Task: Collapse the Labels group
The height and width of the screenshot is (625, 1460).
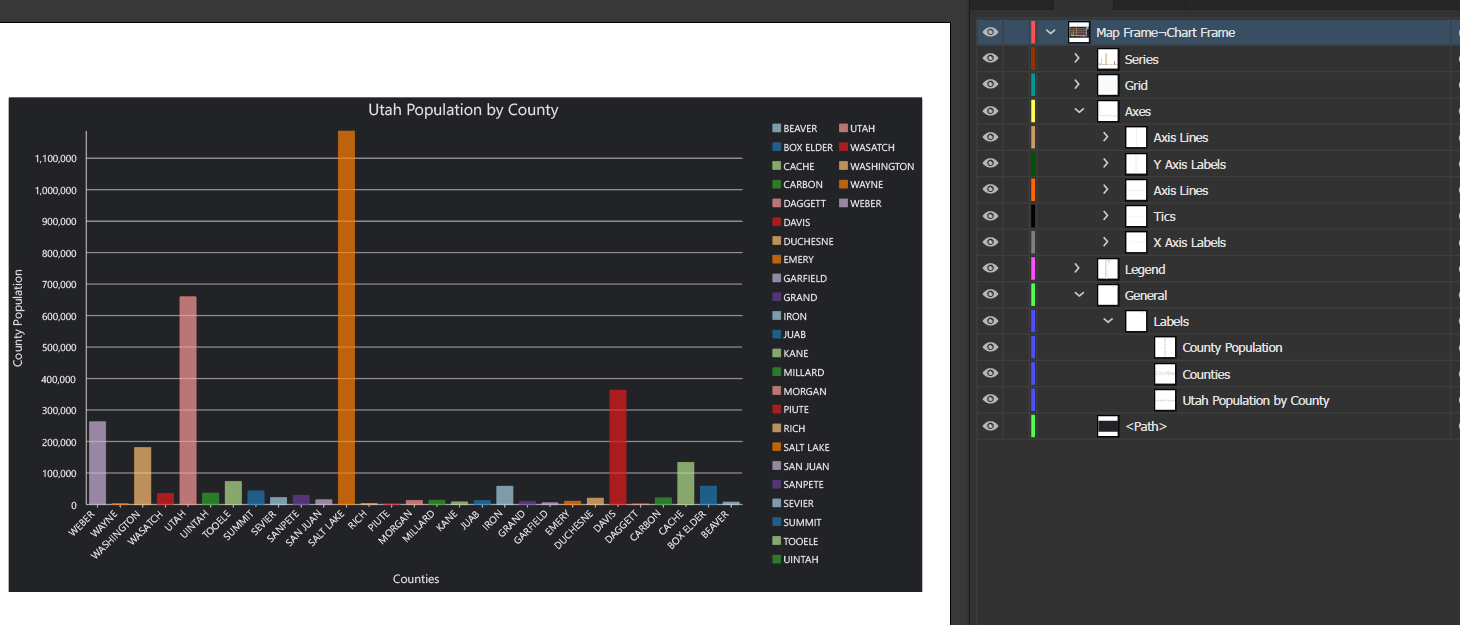Action: point(1107,320)
